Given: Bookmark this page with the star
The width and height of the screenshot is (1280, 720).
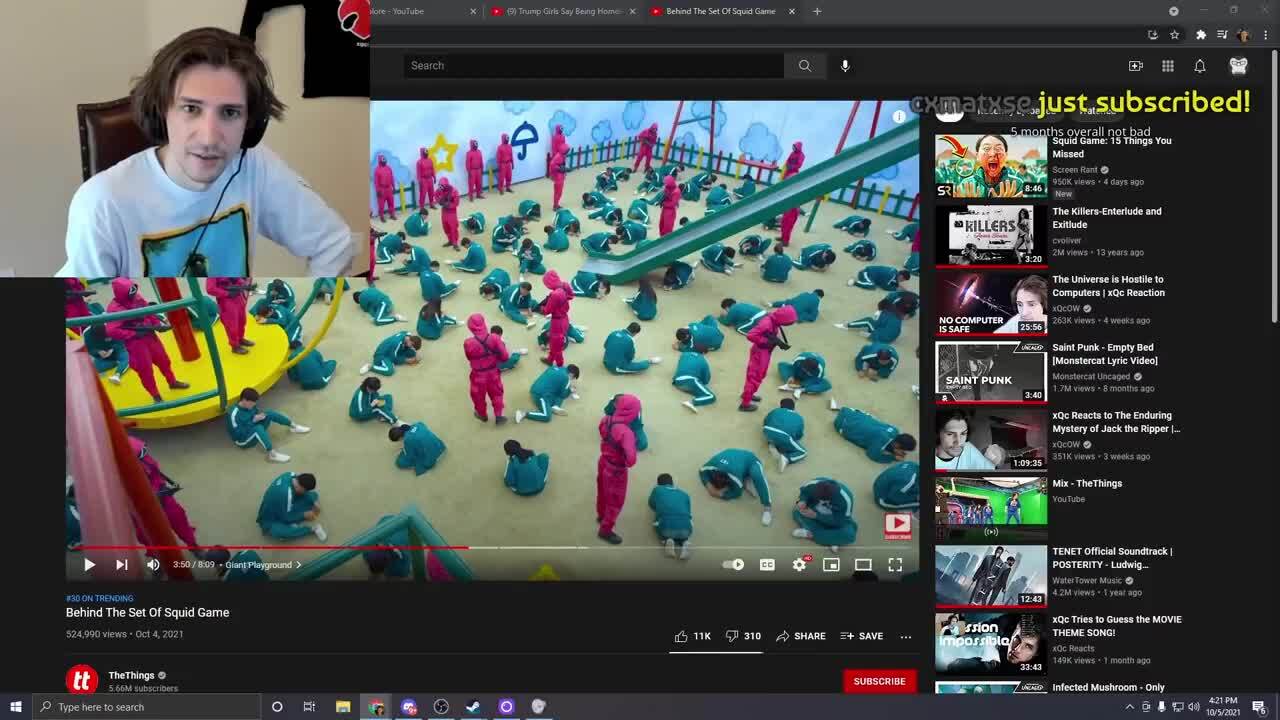Looking at the screenshot, I should click(x=1175, y=35).
